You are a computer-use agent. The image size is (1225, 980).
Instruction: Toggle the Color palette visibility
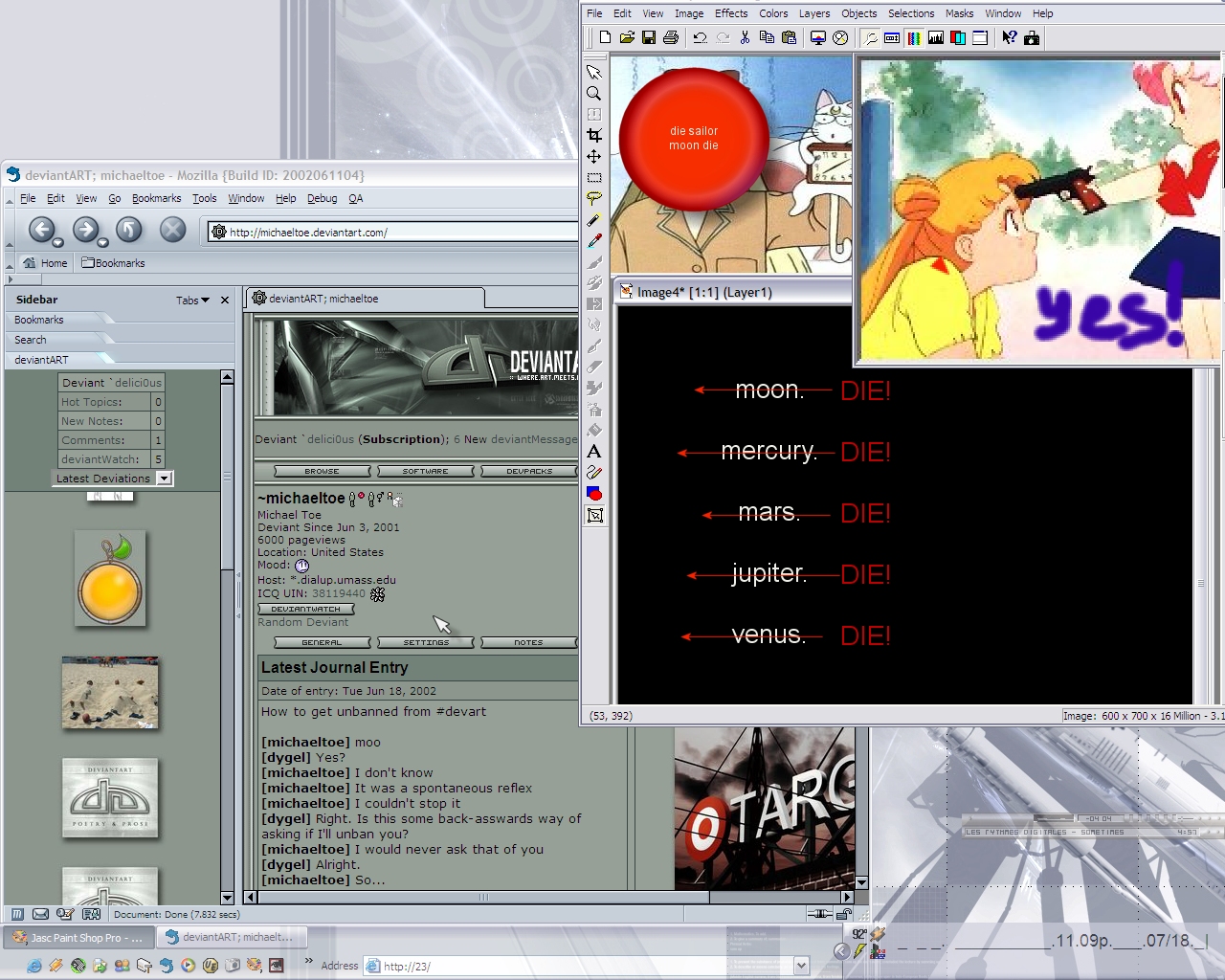(x=914, y=38)
